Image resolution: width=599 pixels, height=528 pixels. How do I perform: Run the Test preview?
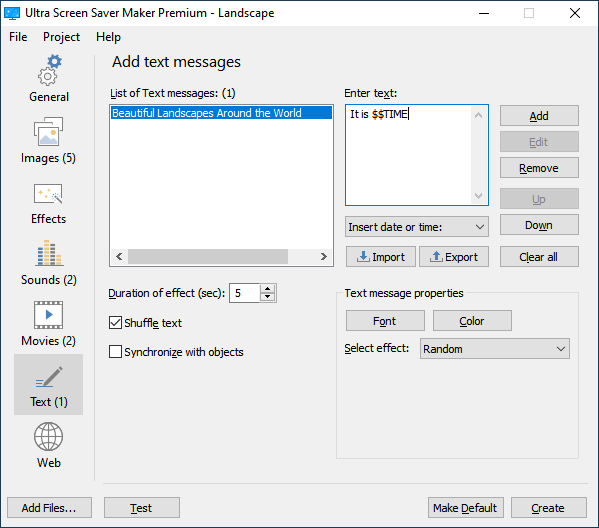coord(142,508)
